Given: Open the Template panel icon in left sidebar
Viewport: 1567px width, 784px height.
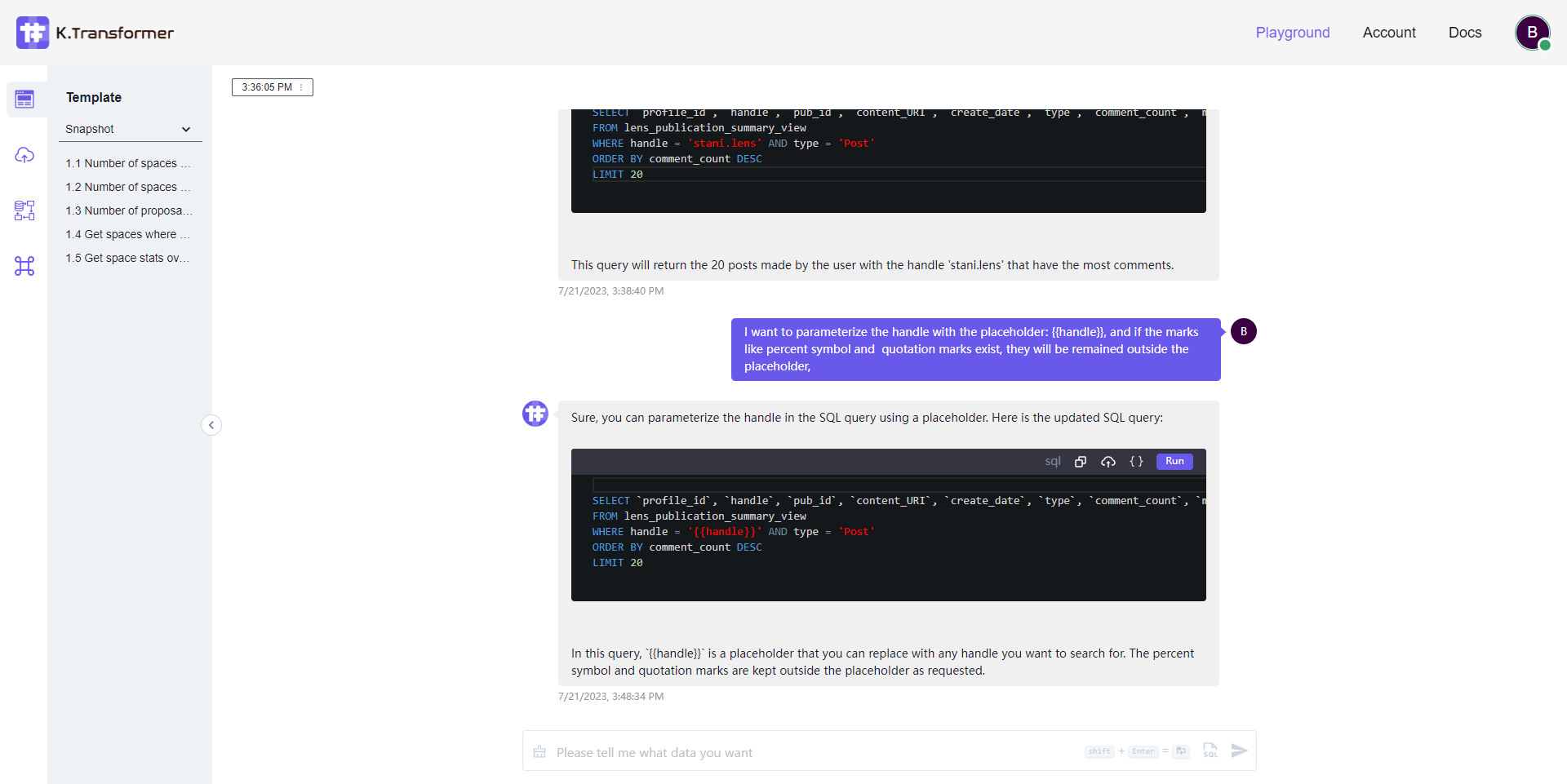Looking at the screenshot, I should tap(24, 100).
